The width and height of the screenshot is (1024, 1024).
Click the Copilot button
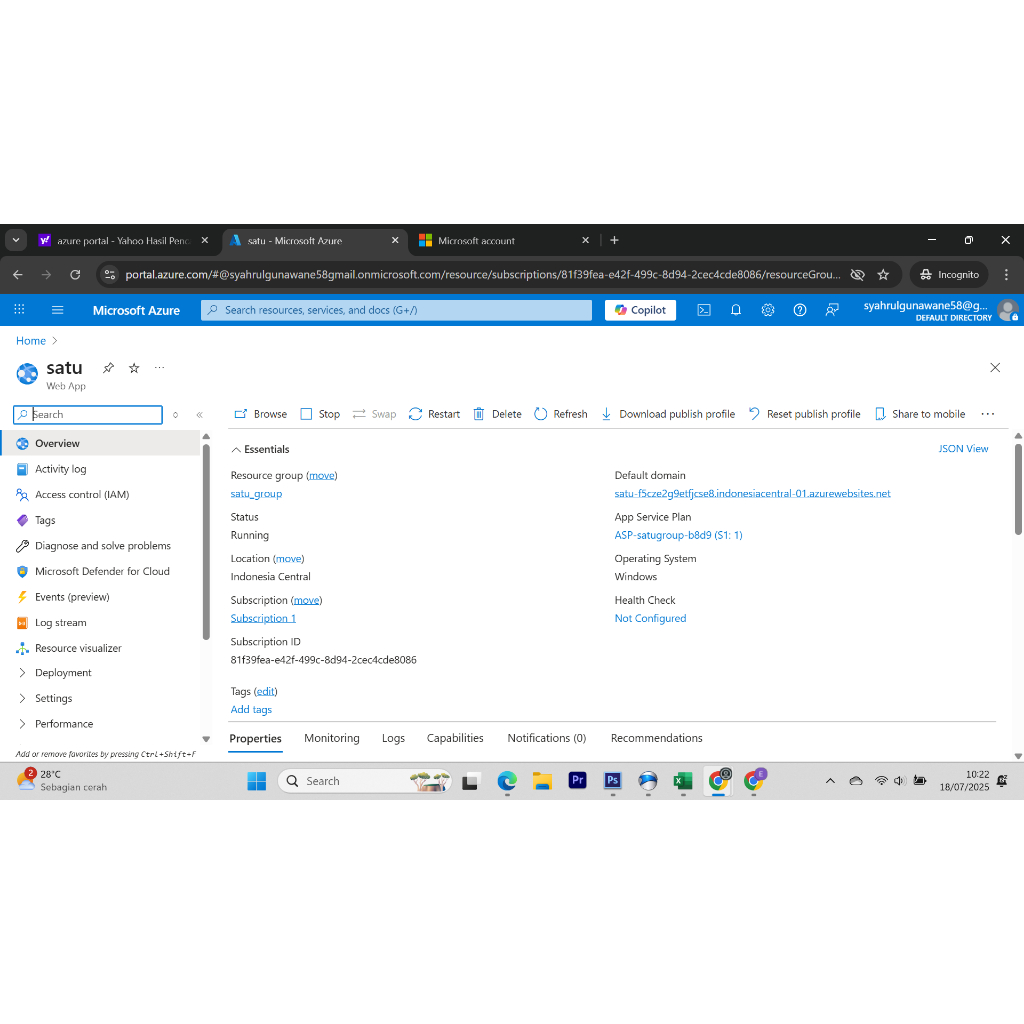point(640,310)
